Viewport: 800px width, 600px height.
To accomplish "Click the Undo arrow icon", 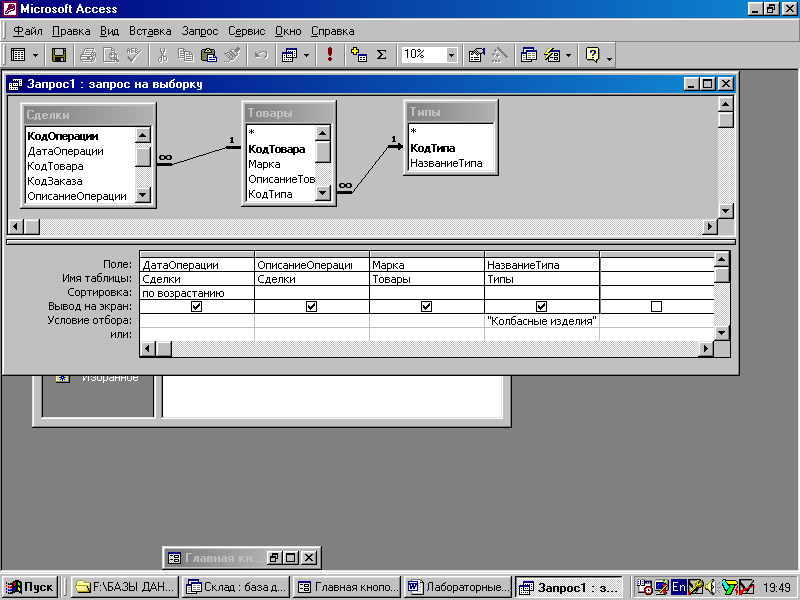I will coord(261,55).
